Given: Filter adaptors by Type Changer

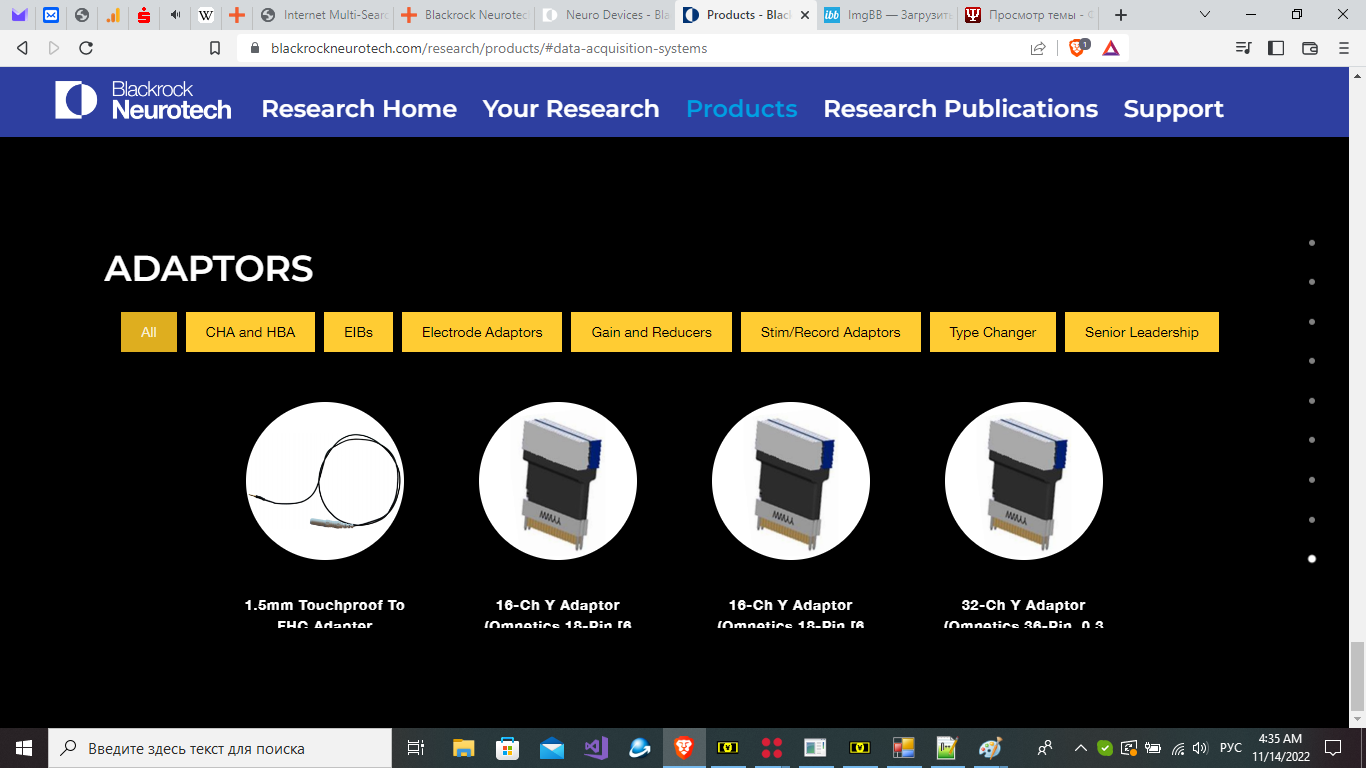Looking at the screenshot, I should tap(993, 332).
